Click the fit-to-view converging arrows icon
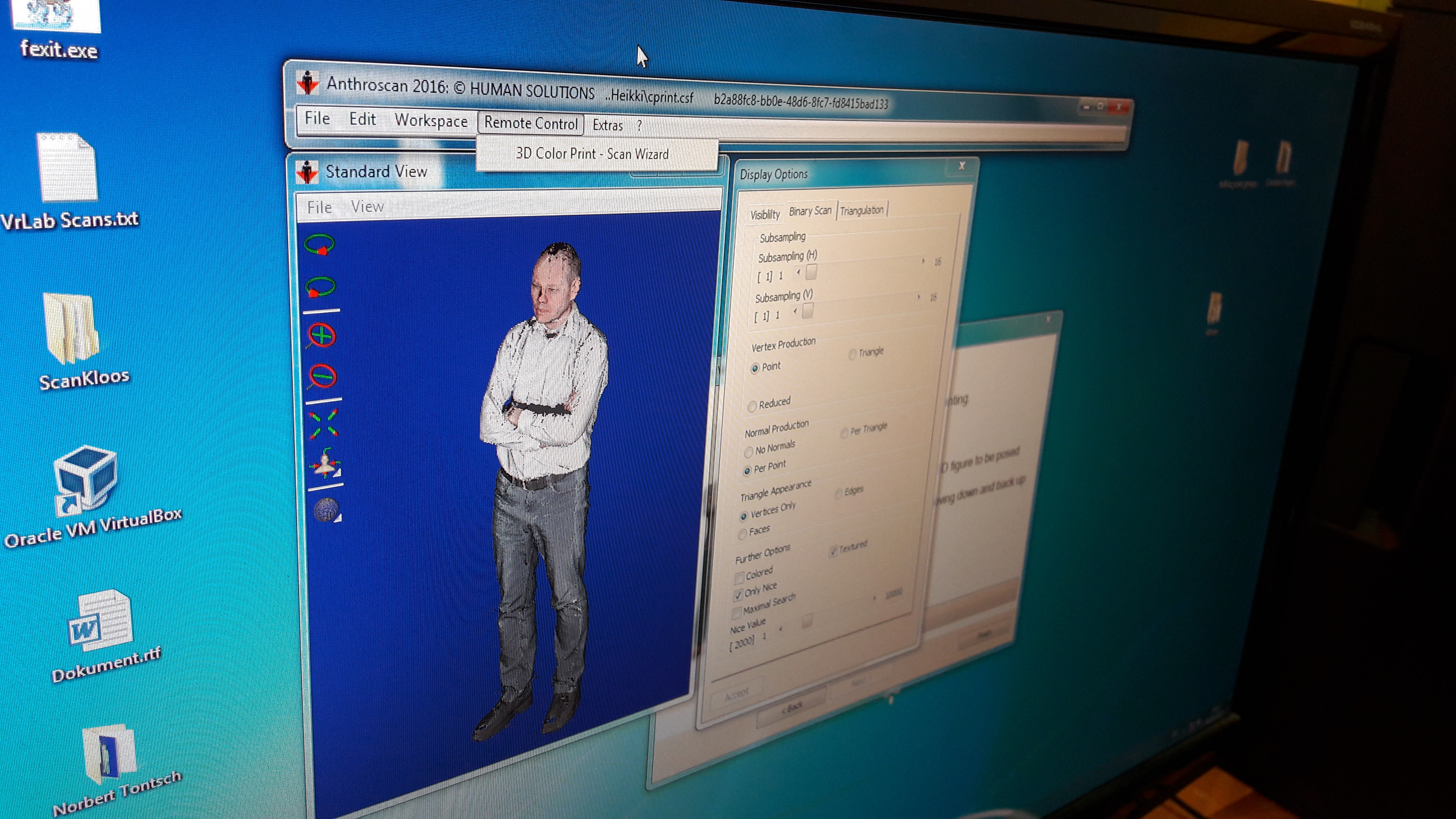1456x819 pixels. pyautogui.click(x=324, y=424)
